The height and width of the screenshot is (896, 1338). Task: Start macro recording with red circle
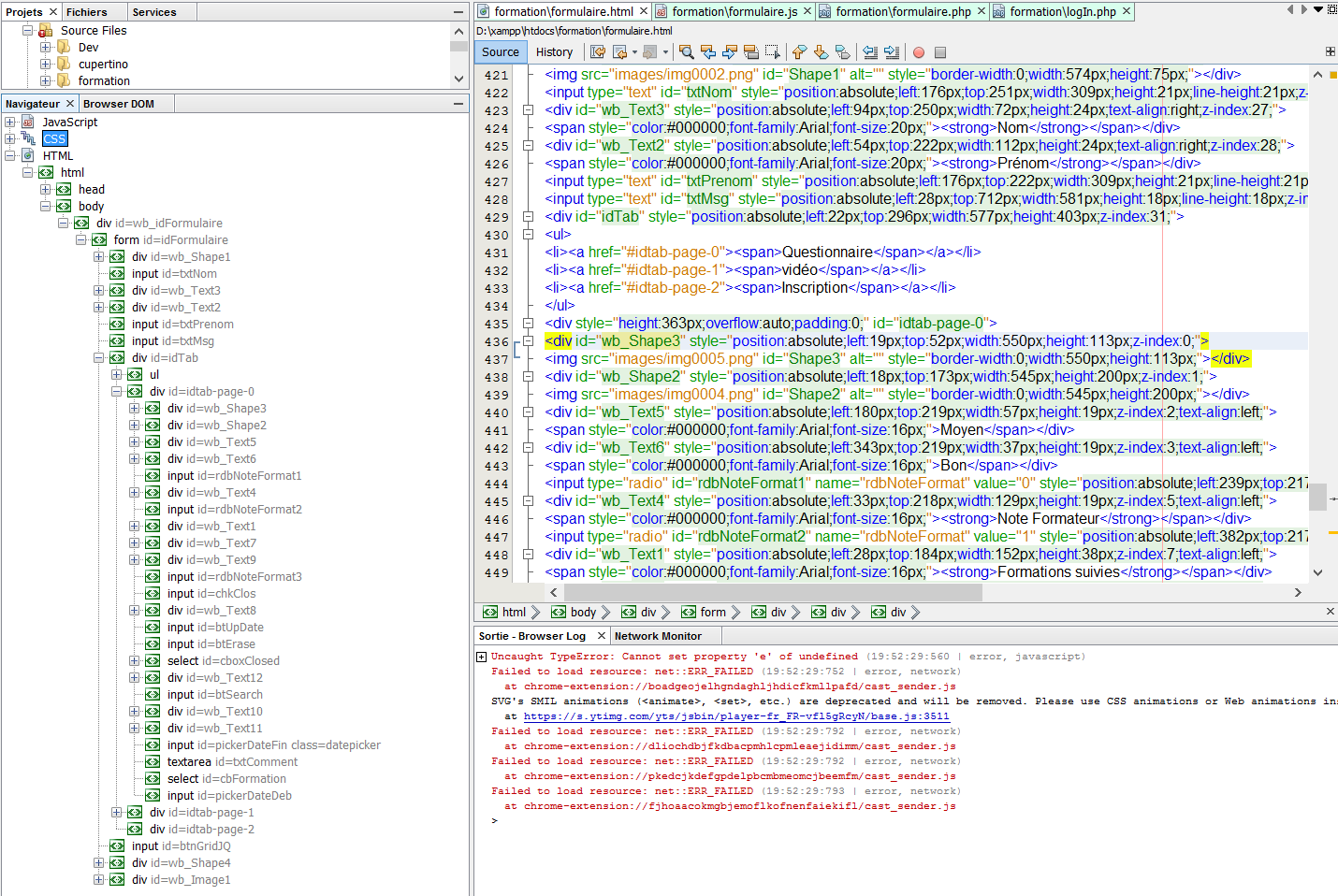click(x=919, y=52)
